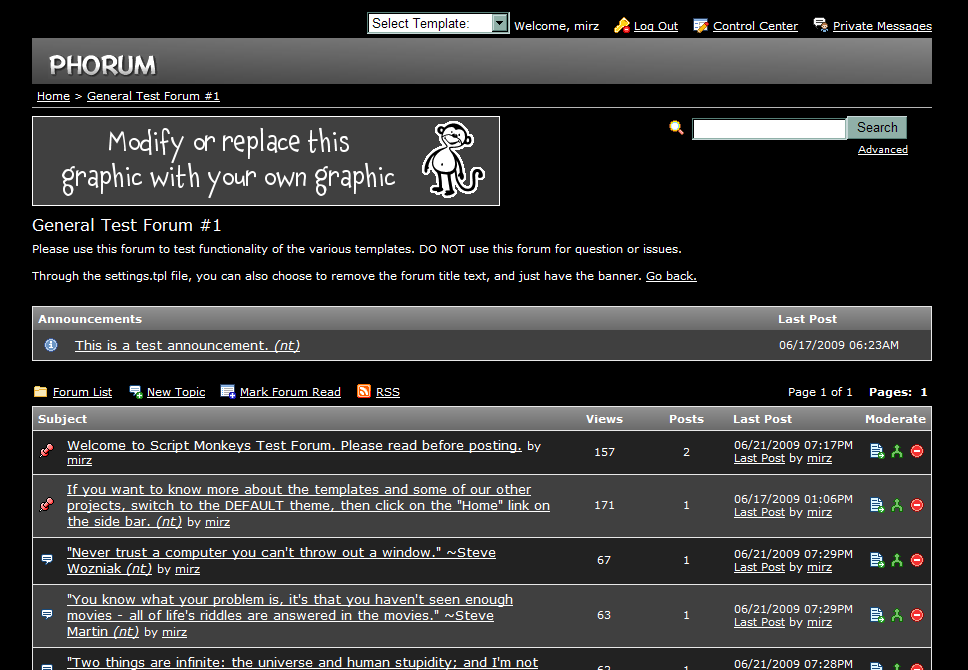Click Last Post link in Steve Martin row
The image size is (968, 670).
(x=759, y=622)
